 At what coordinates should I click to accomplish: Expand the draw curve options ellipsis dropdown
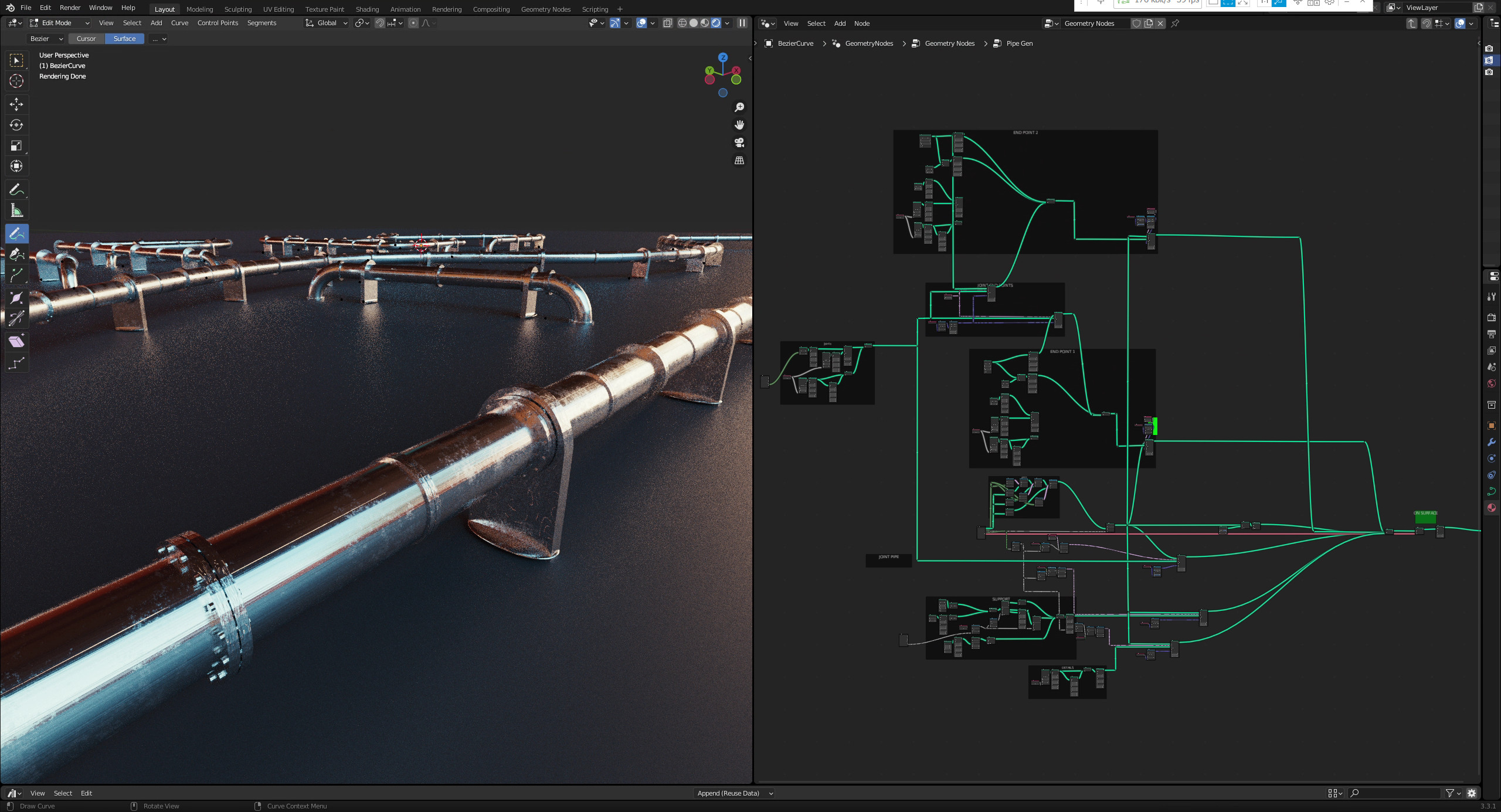point(159,39)
